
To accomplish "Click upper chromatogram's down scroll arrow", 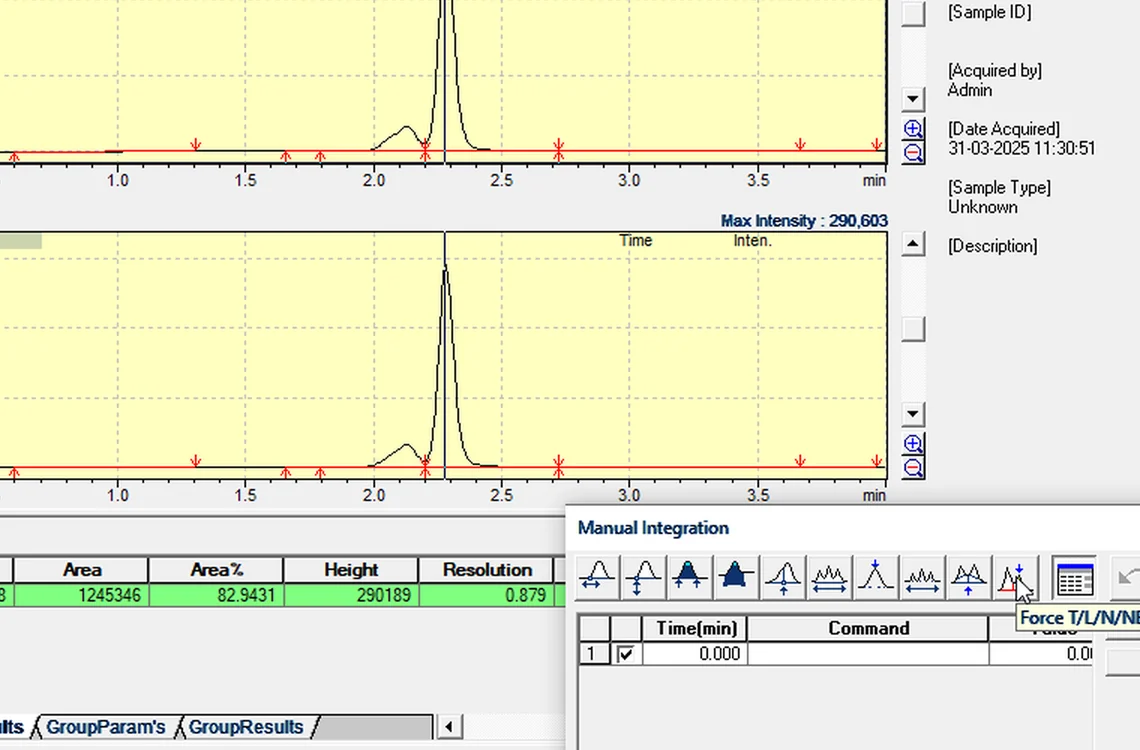I will point(913,98).
